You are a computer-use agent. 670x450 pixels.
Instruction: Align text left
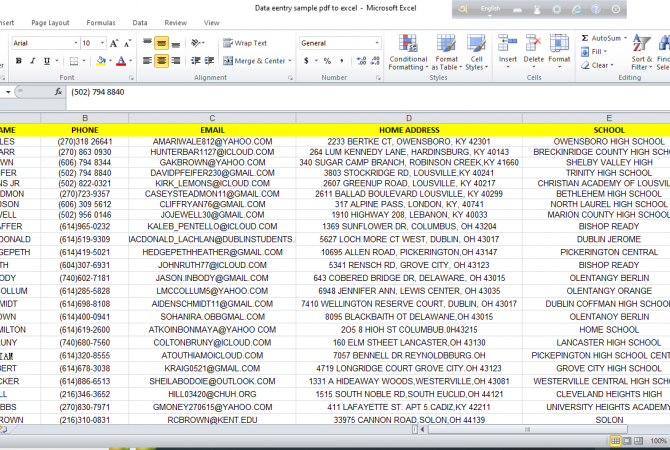(147, 61)
